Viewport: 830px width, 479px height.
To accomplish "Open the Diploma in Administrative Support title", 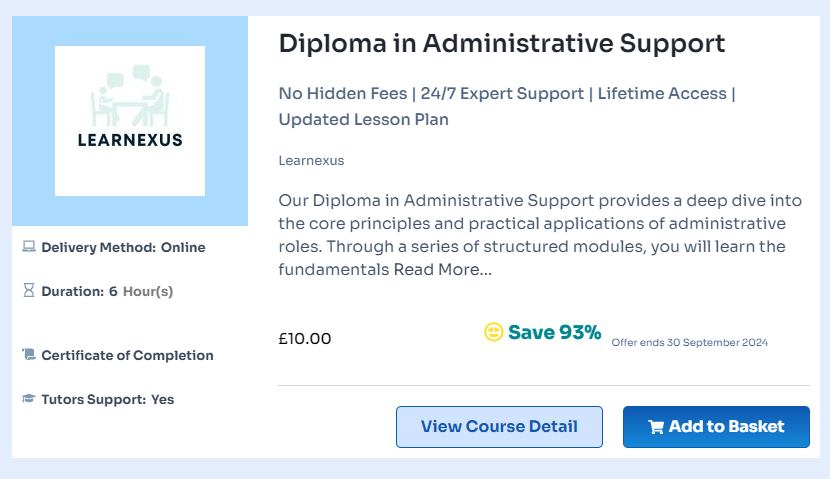I will pyautogui.click(x=502, y=43).
